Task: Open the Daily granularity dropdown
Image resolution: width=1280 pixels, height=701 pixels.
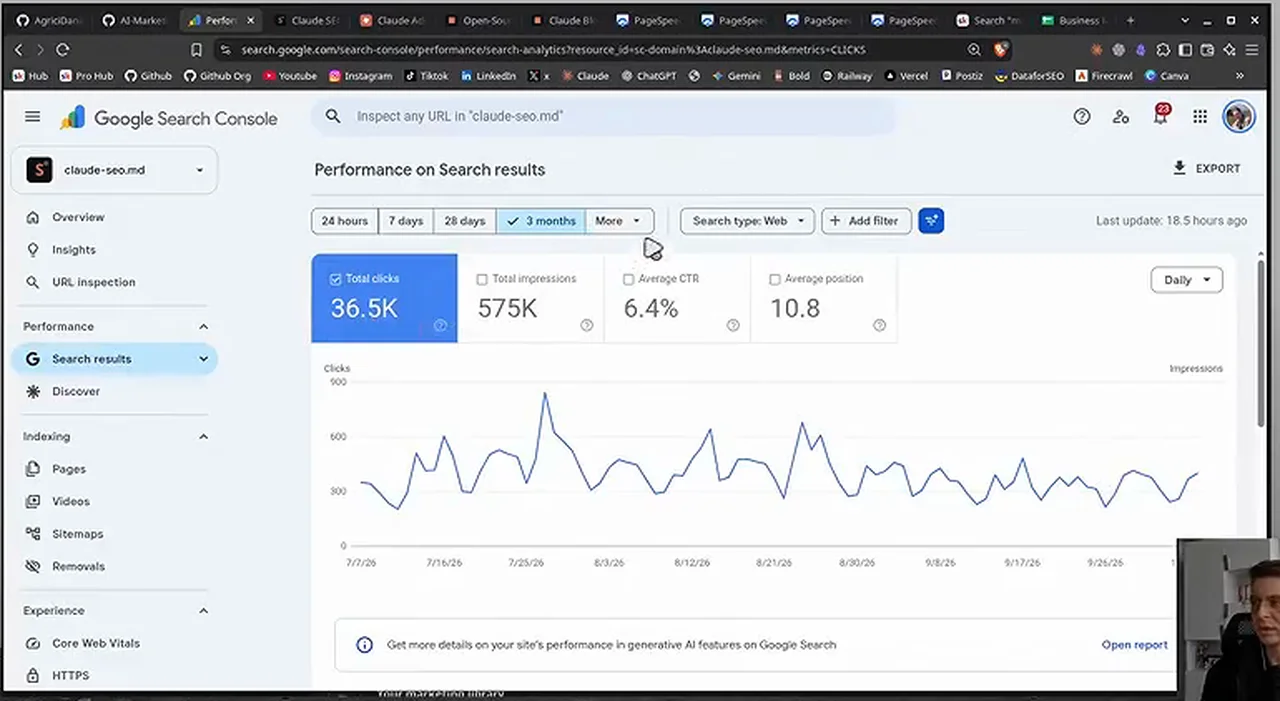Action: [1187, 280]
